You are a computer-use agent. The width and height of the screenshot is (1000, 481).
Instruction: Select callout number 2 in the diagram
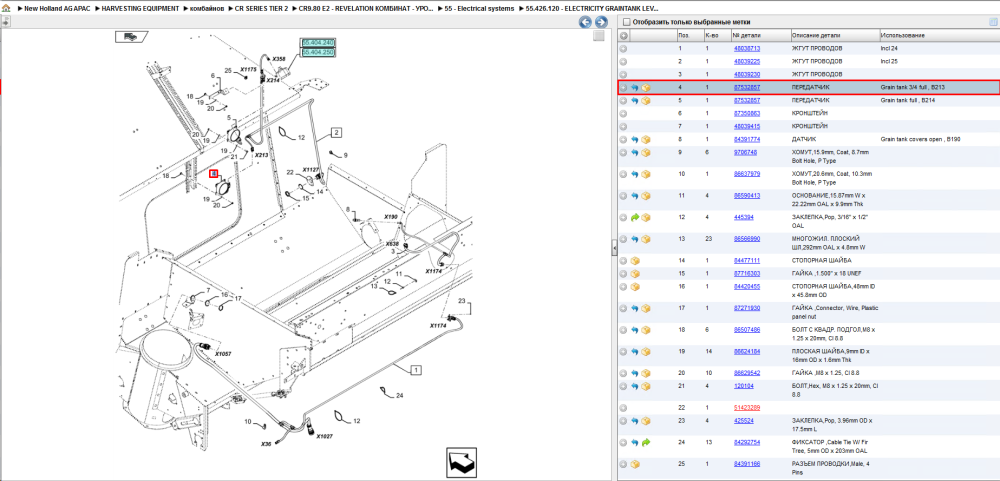coord(337,133)
